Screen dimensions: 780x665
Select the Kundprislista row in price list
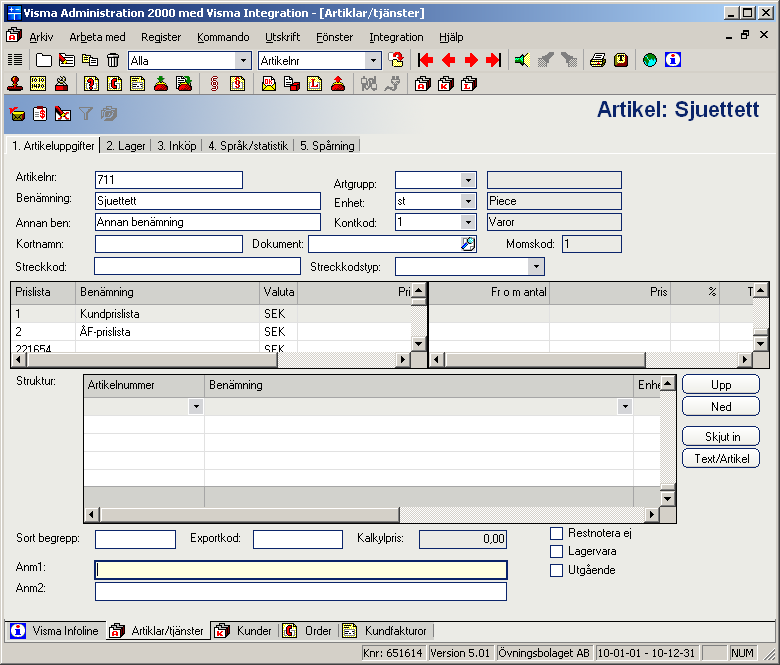211,314
